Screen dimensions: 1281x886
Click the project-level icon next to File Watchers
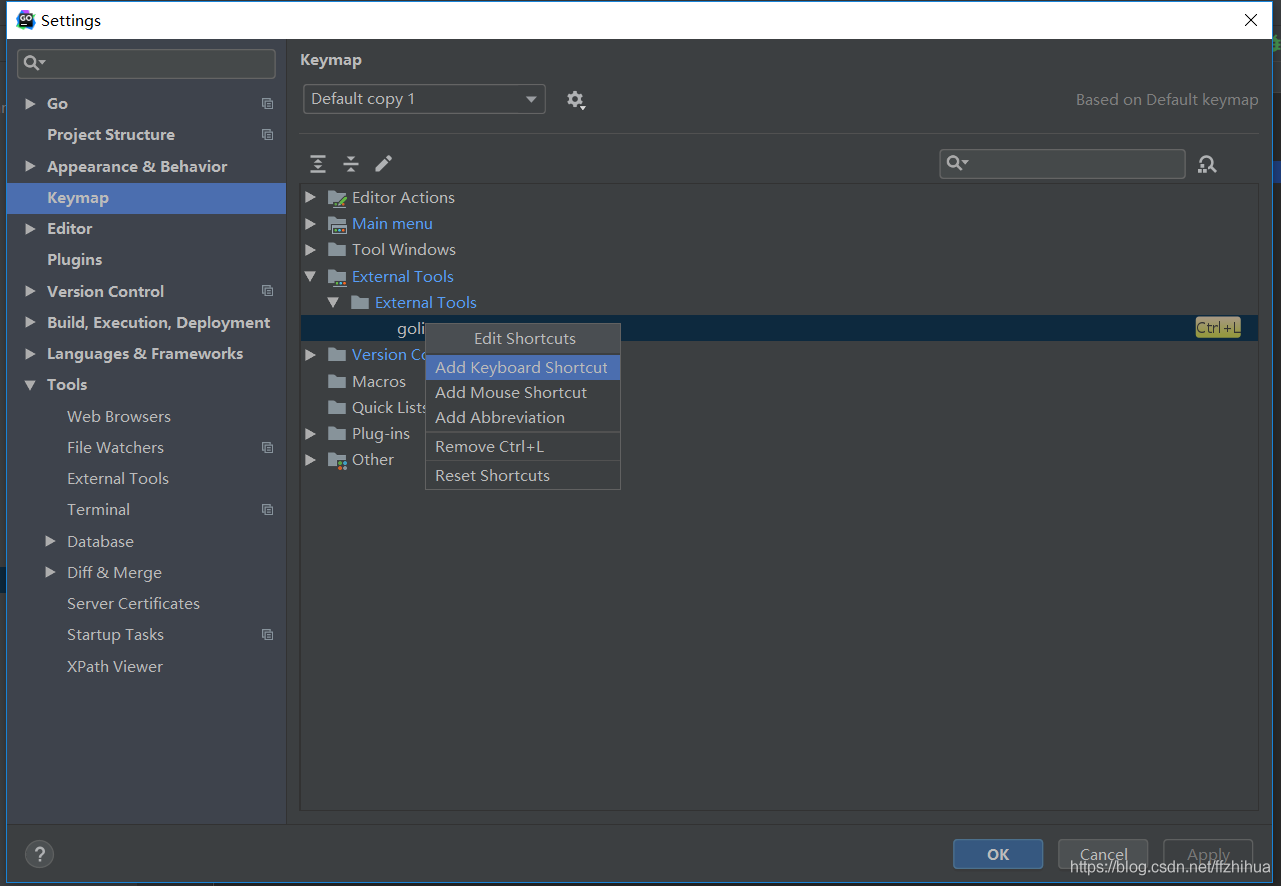point(267,448)
